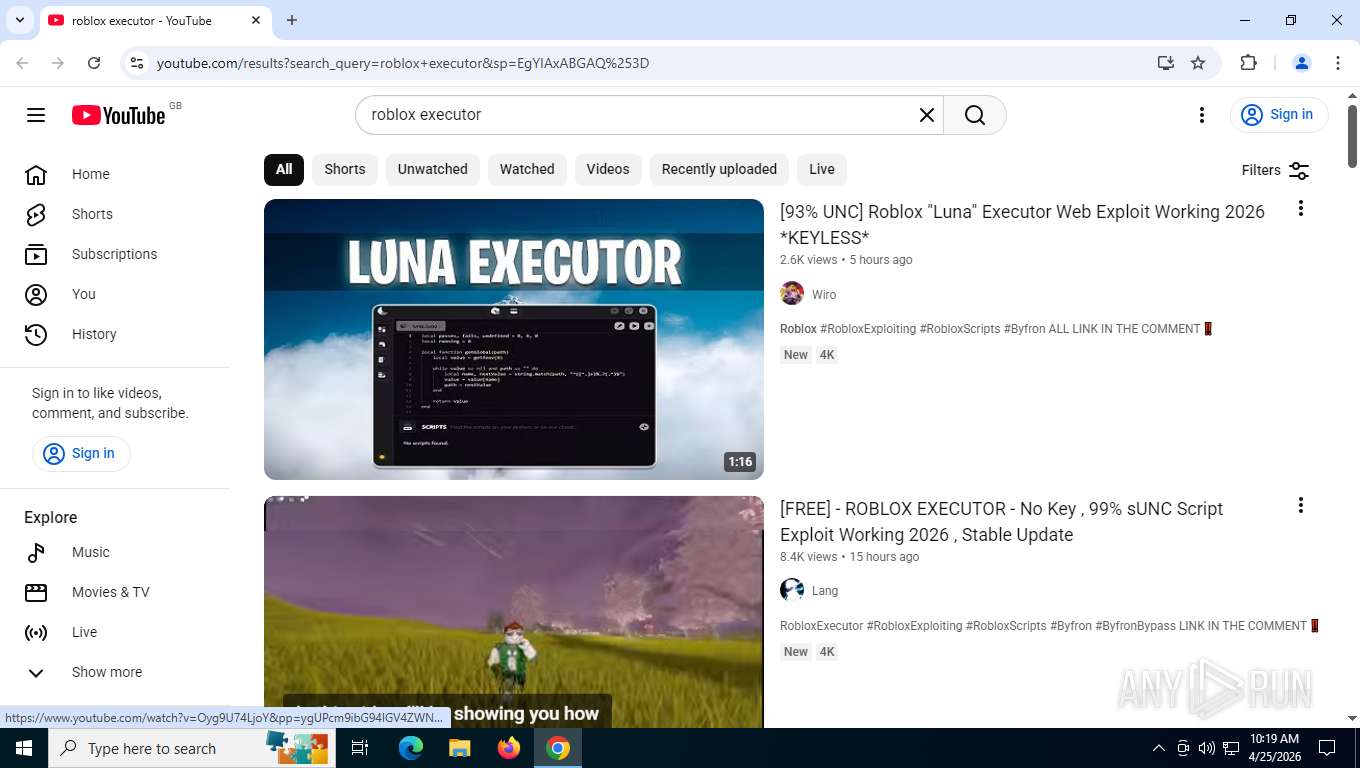Select the Watched filter chip
This screenshot has width=1360, height=768.
(x=527, y=169)
